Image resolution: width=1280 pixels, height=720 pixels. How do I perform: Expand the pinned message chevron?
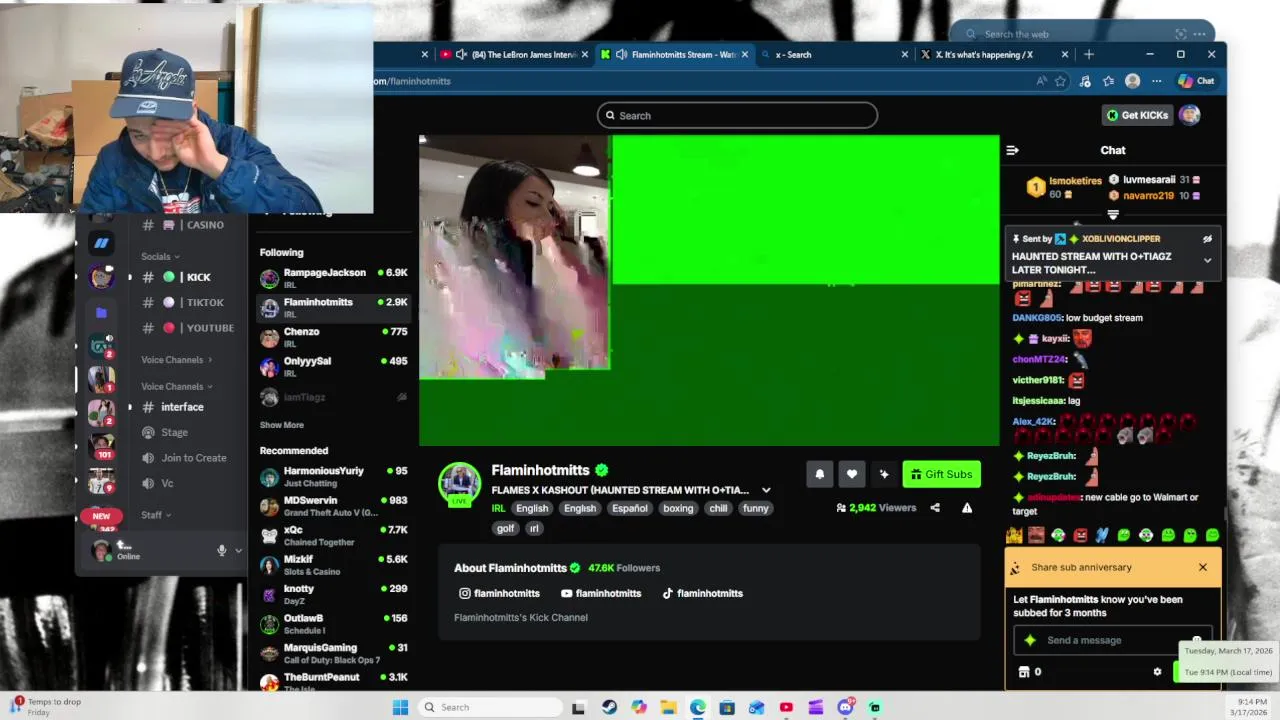pyautogui.click(x=1207, y=260)
